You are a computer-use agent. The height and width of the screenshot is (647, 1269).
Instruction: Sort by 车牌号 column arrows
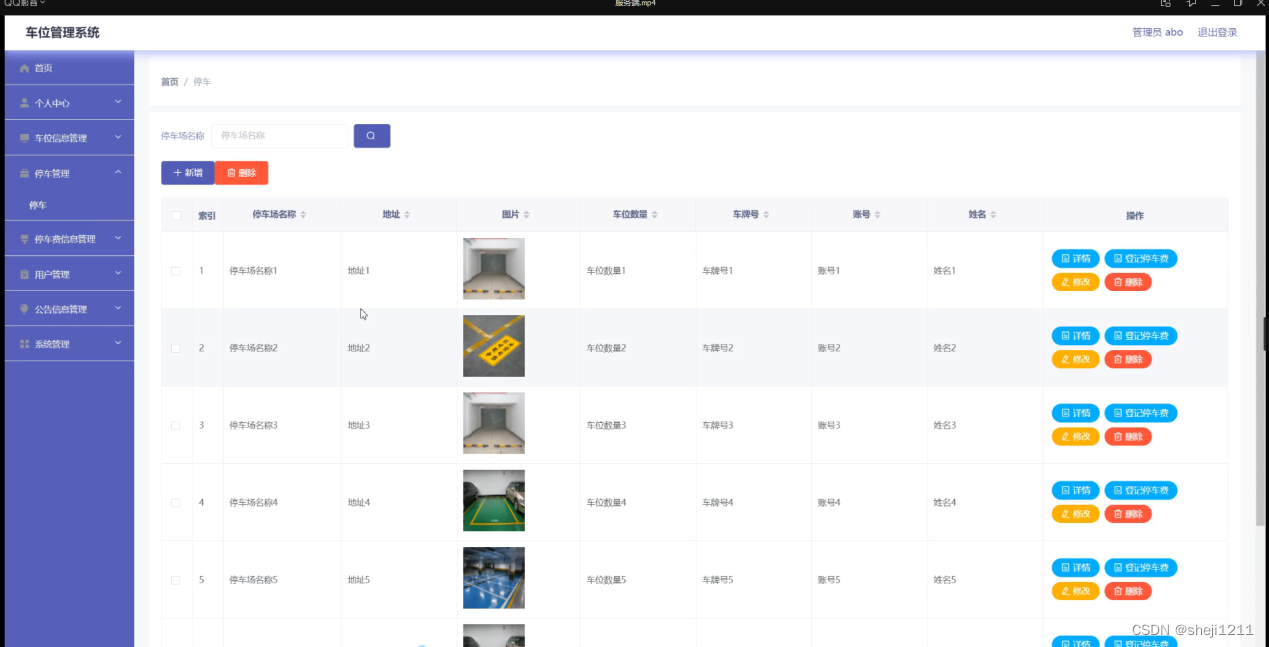[x=766, y=215]
